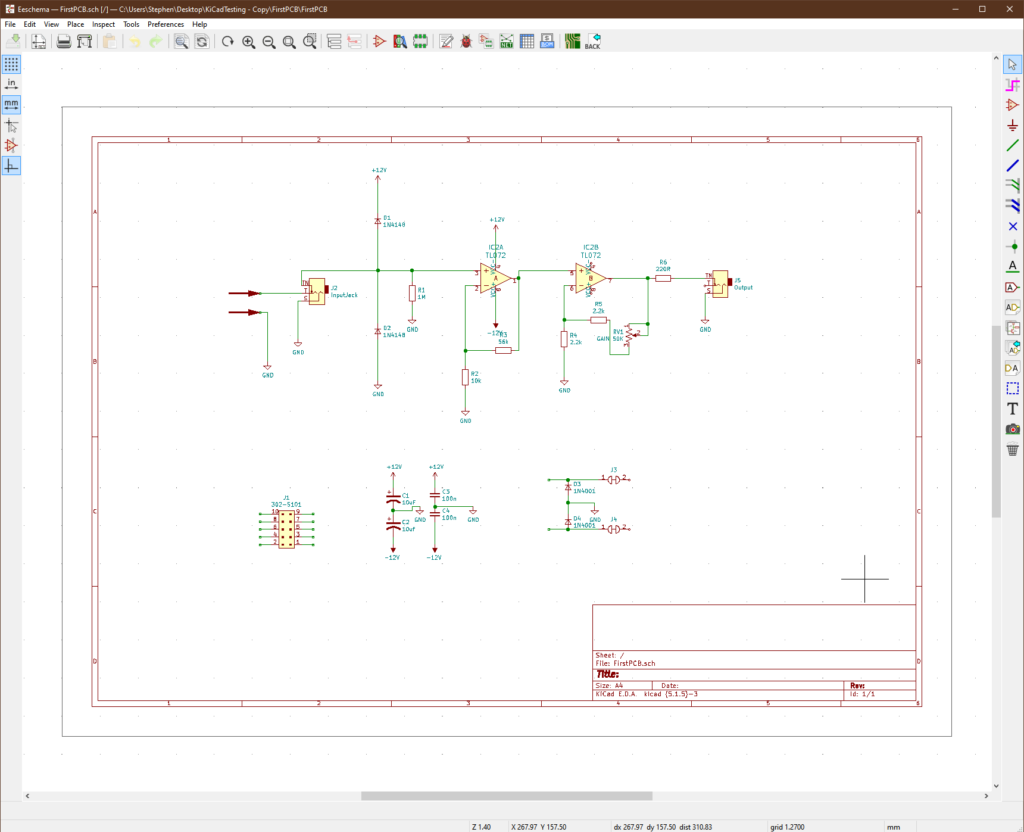Viewport: 1024px width, 832px height.
Task: Open the View menu
Action: click(x=51, y=24)
